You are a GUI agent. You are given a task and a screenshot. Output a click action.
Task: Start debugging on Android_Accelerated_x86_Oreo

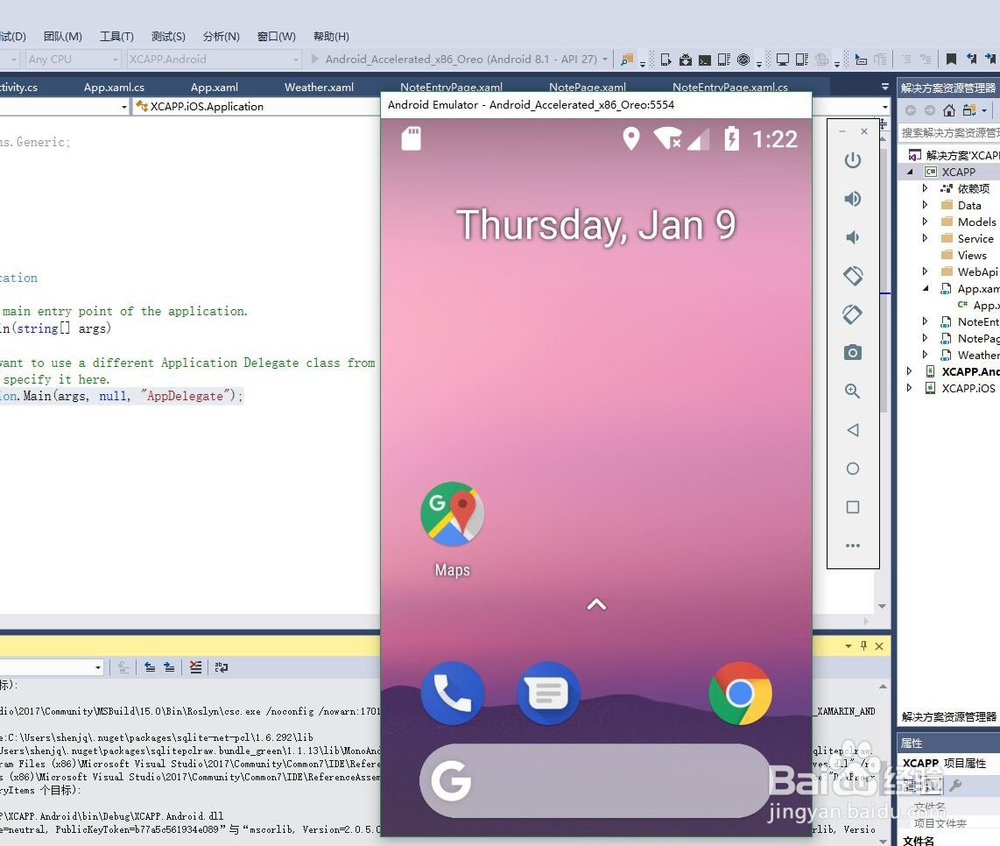[454, 59]
